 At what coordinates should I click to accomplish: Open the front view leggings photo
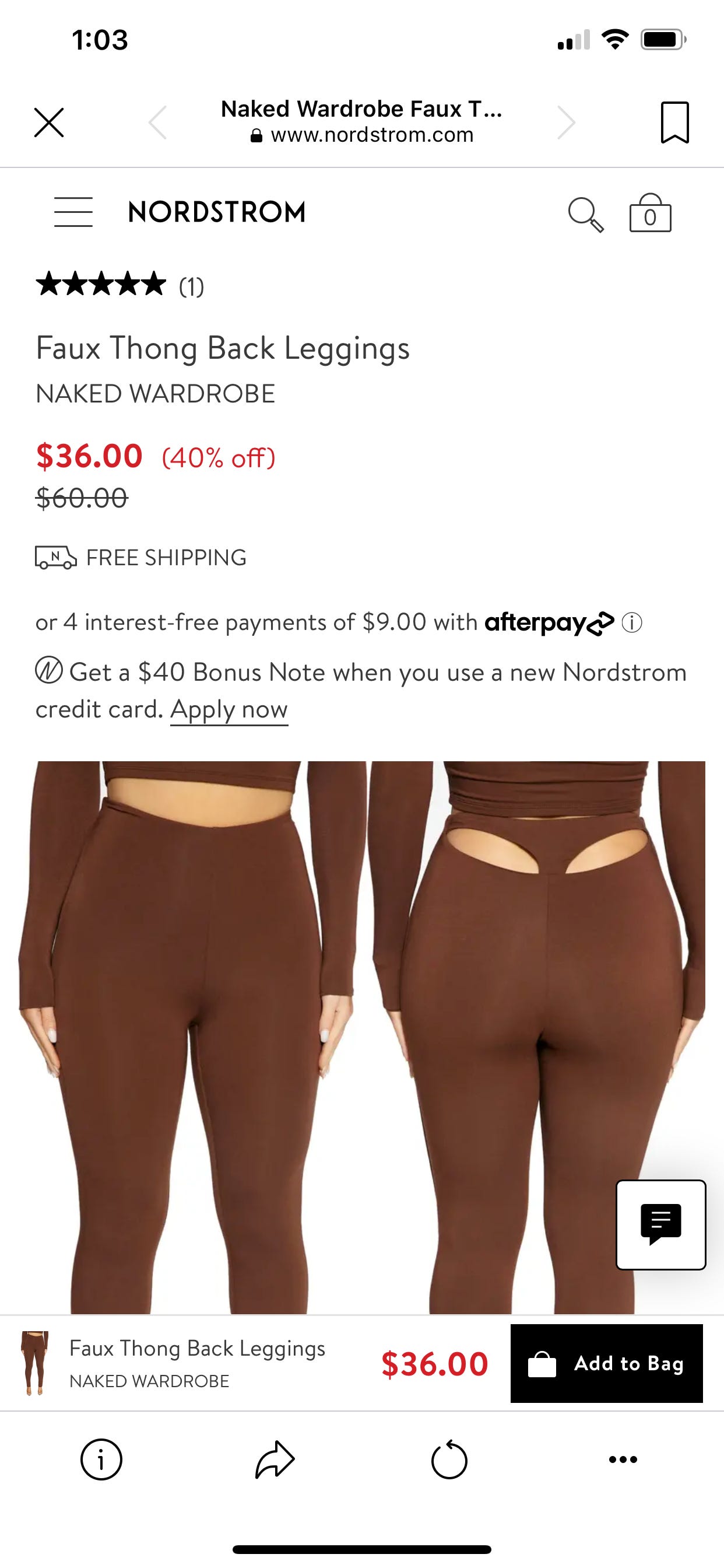[x=192, y=1037]
